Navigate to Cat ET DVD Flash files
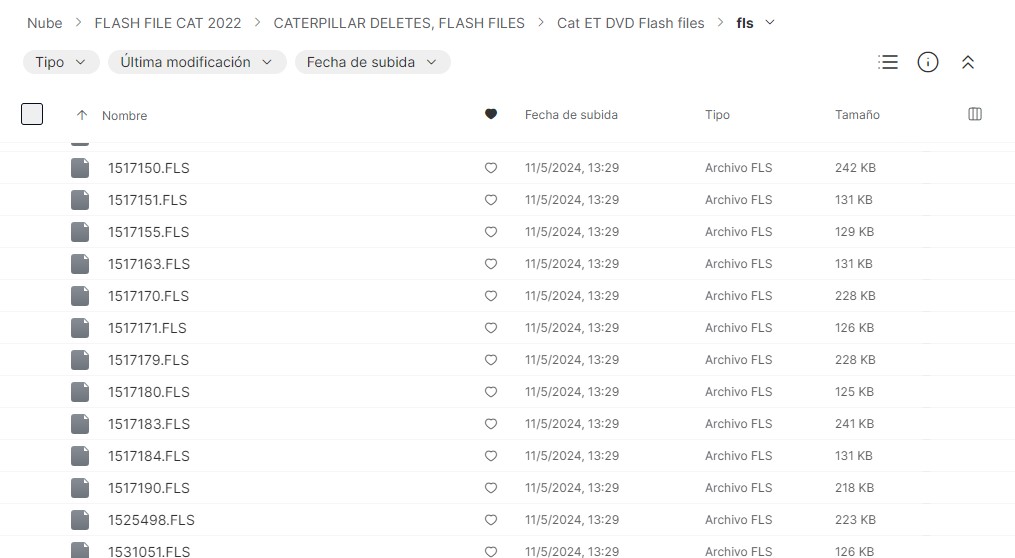The image size is (1015, 558). coord(630,23)
